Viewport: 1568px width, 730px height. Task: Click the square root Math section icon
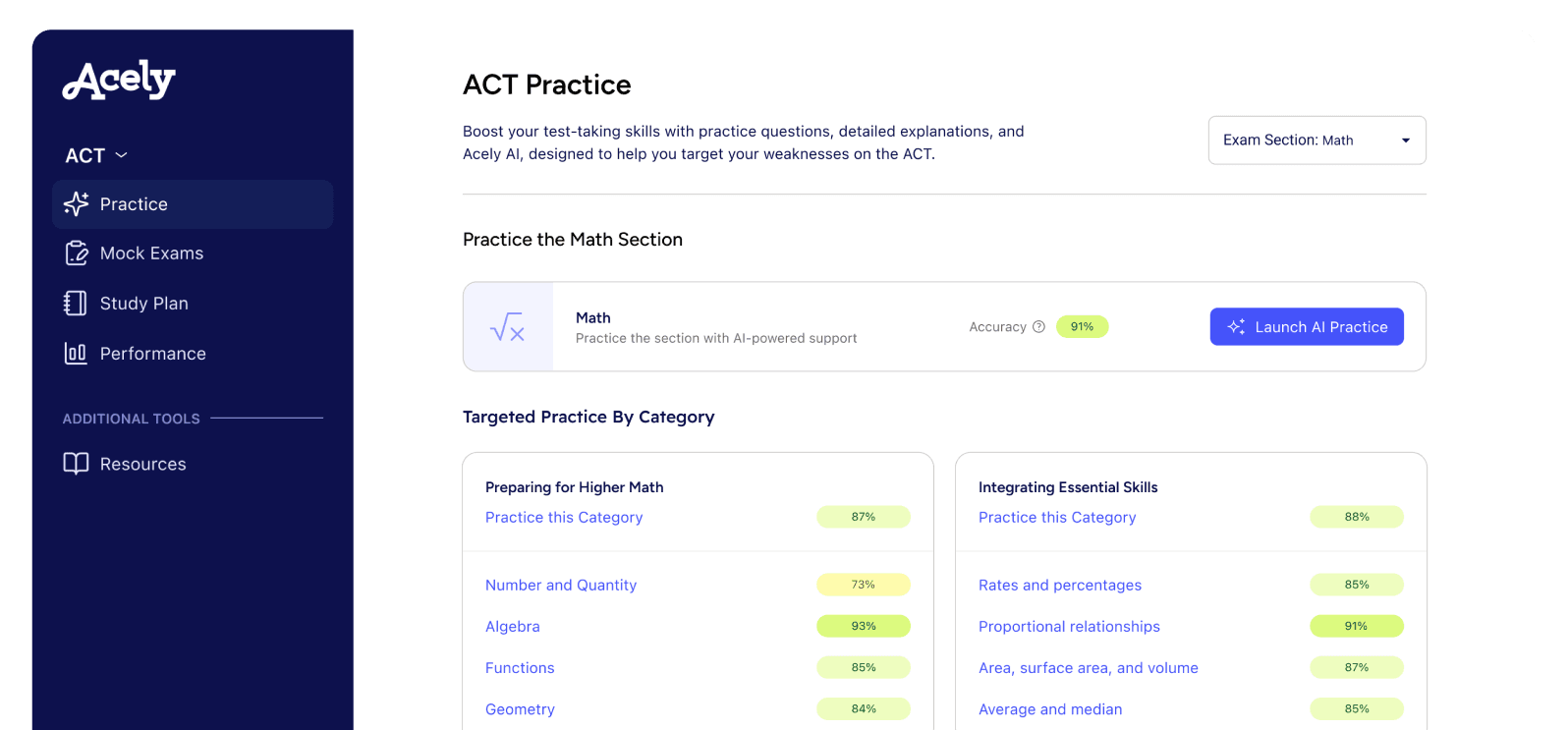(508, 326)
